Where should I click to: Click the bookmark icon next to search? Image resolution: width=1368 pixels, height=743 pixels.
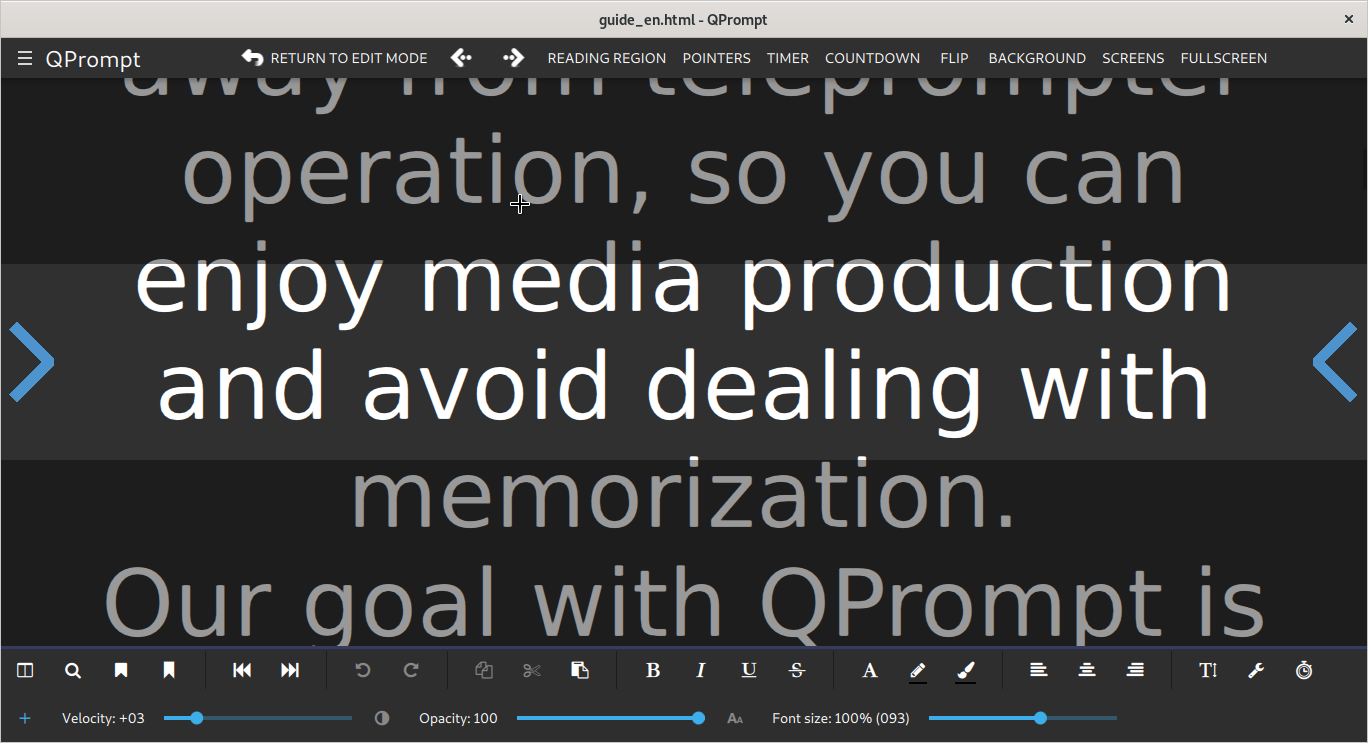pos(121,670)
